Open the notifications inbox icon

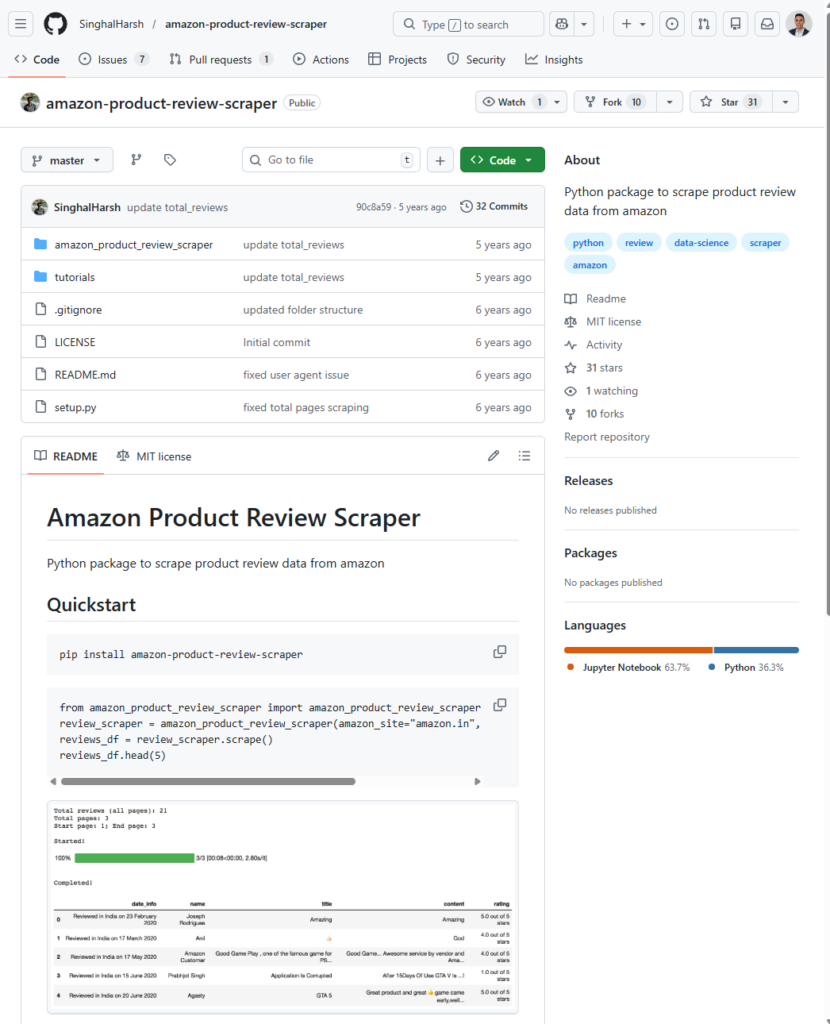pyautogui.click(x=766, y=23)
